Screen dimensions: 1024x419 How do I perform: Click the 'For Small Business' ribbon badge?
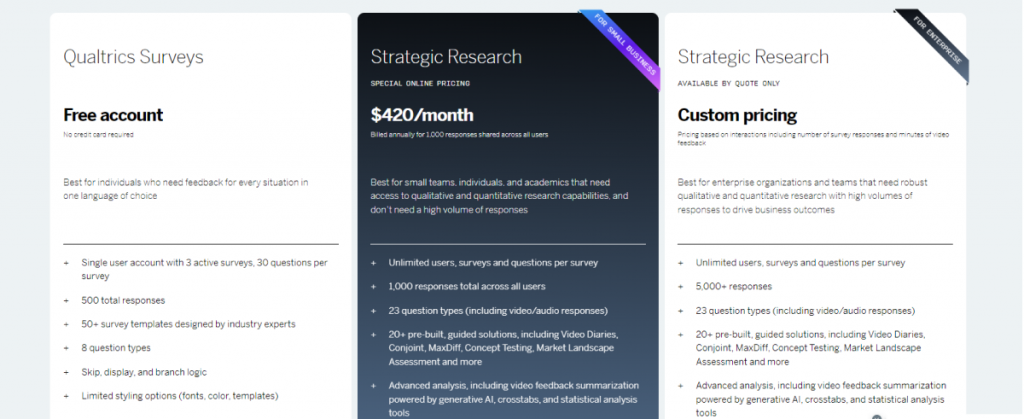tap(620, 50)
